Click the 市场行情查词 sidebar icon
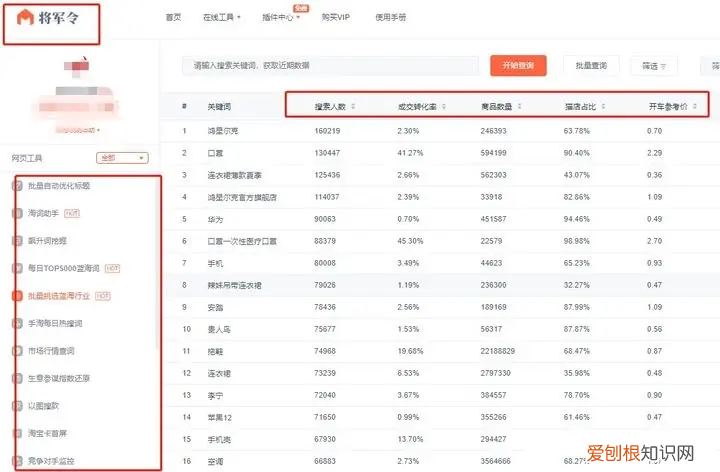Image resolution: width=720 pixels, height=472 pixels. click(x=17, y=351)
